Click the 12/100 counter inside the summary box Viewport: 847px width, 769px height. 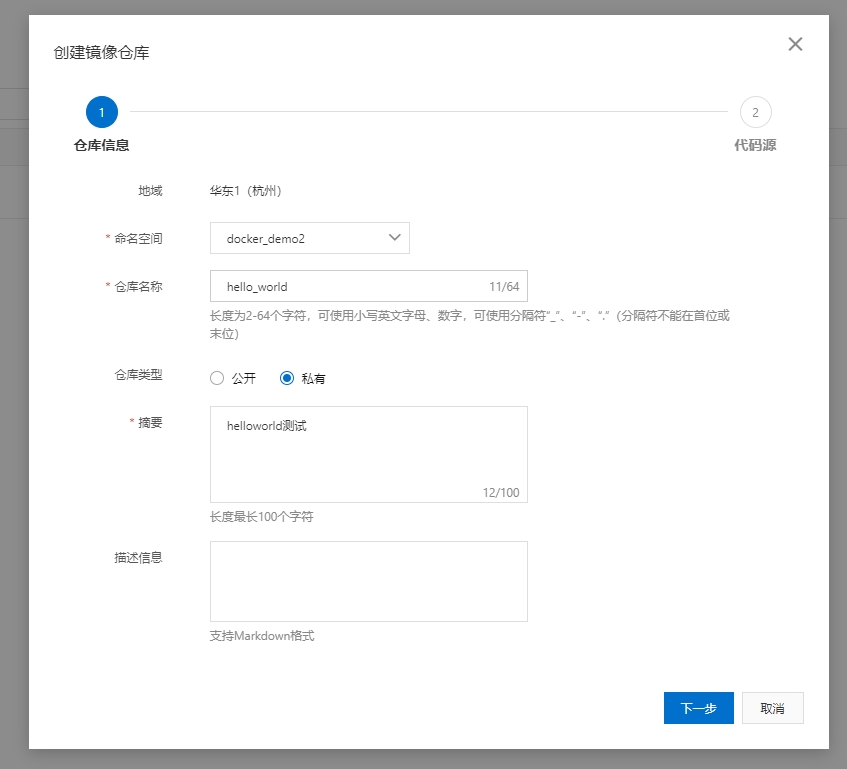tap(502, 490)
